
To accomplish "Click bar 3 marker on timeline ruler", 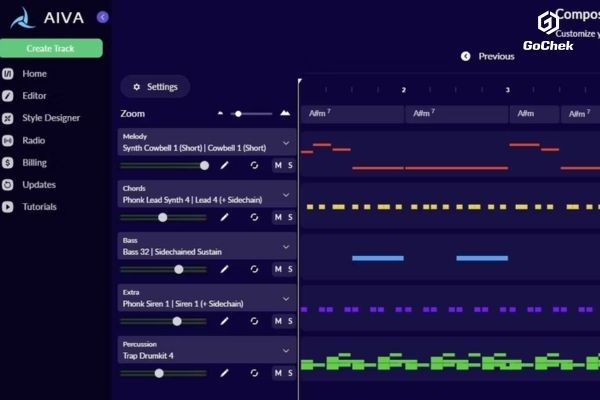I will coord(508,90).
